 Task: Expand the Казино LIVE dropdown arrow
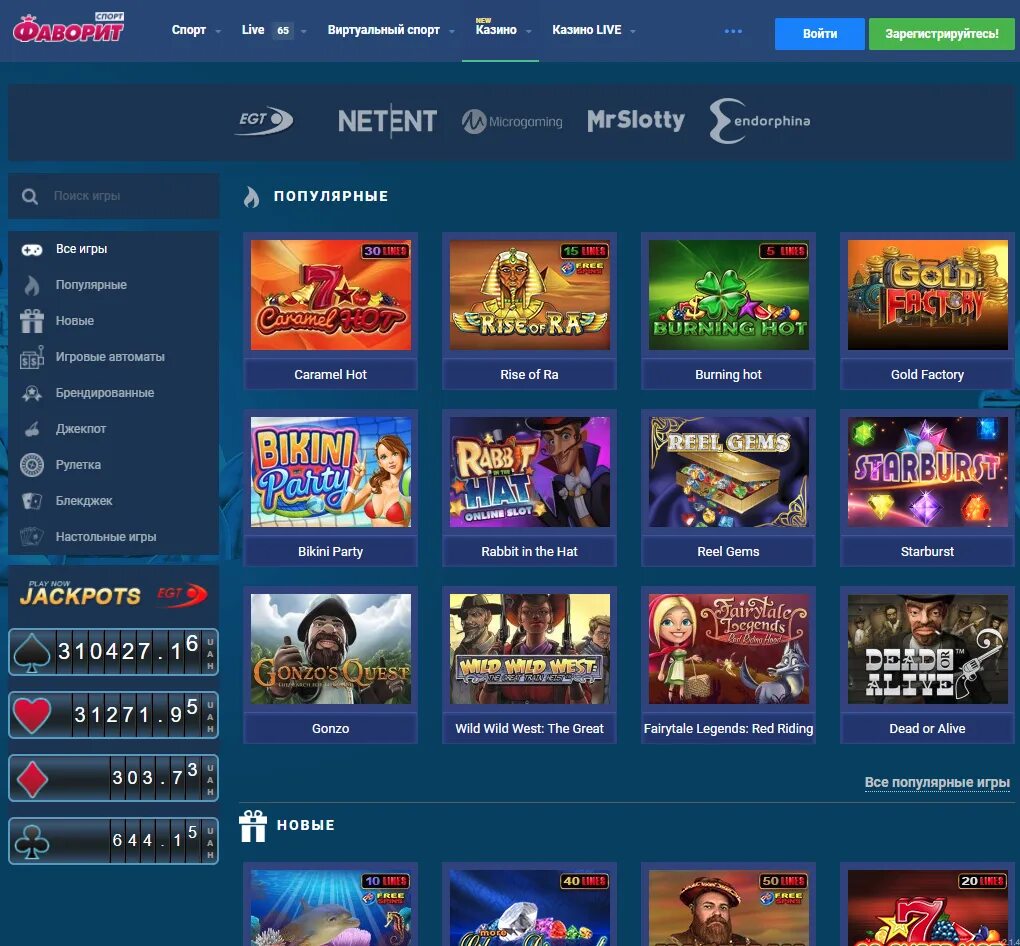(633, 31)
